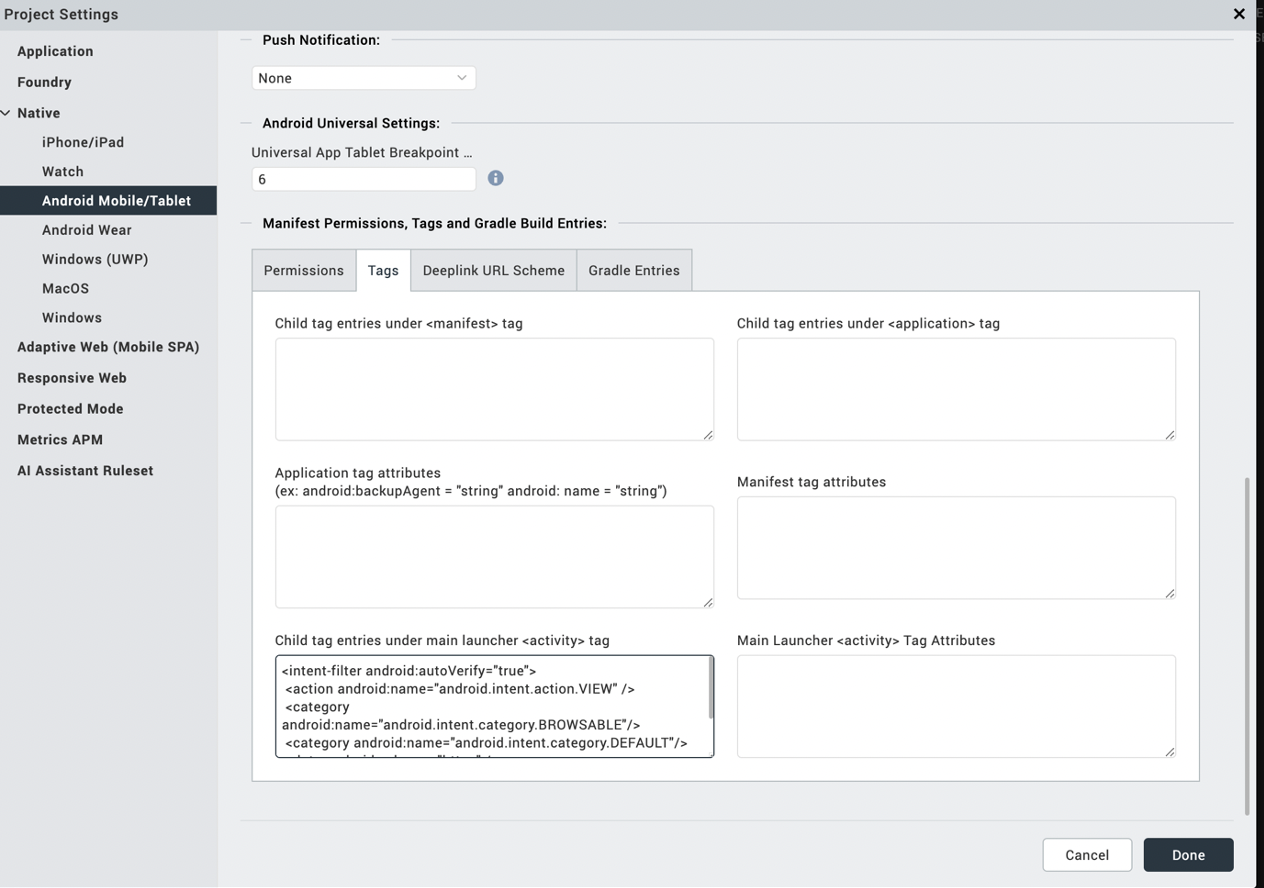Click the Application tag attributes text area
This screenshot has width=1264, height=888.
click(494, 556)
